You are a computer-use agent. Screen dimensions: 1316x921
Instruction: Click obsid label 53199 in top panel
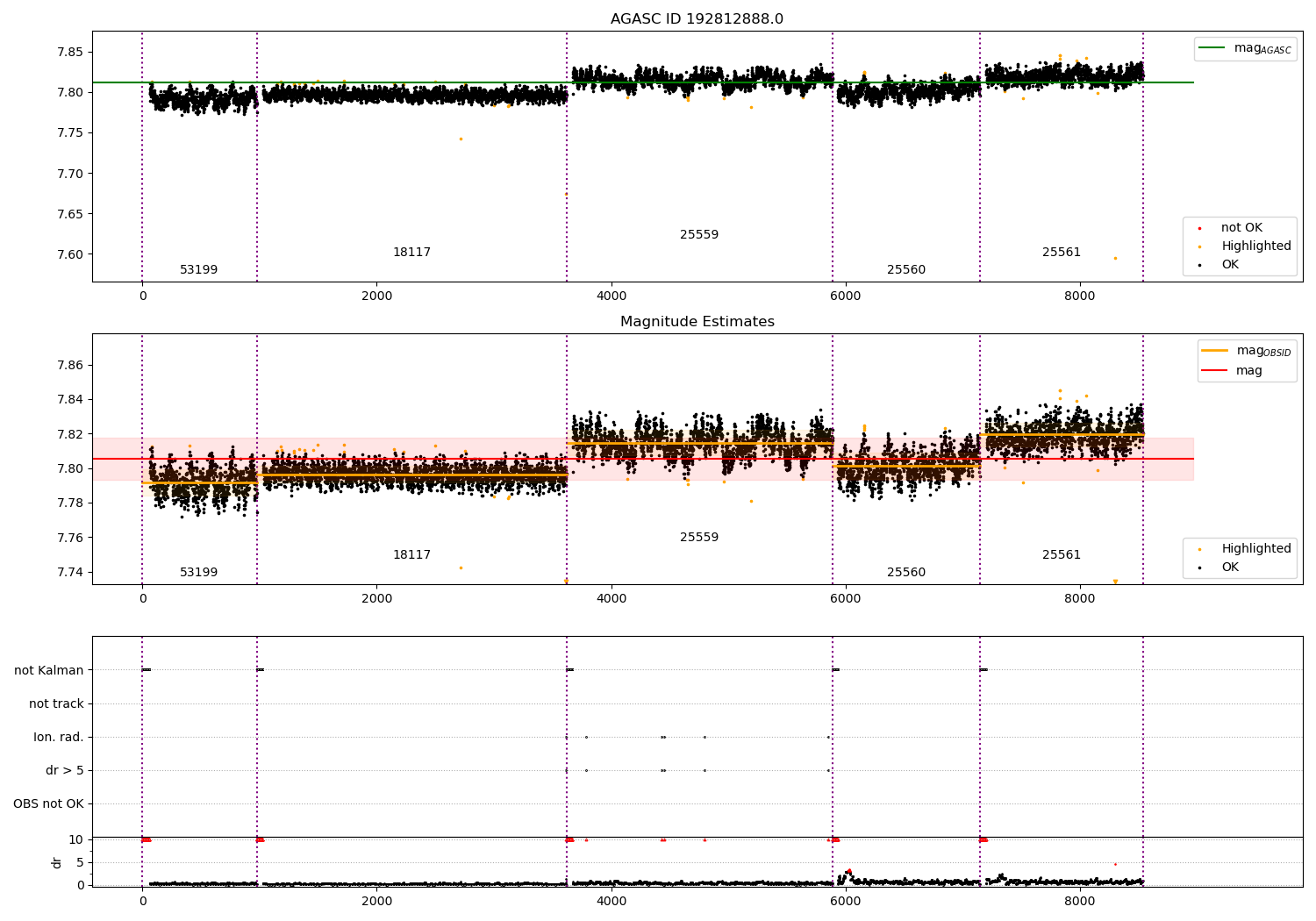click(199, 270)
